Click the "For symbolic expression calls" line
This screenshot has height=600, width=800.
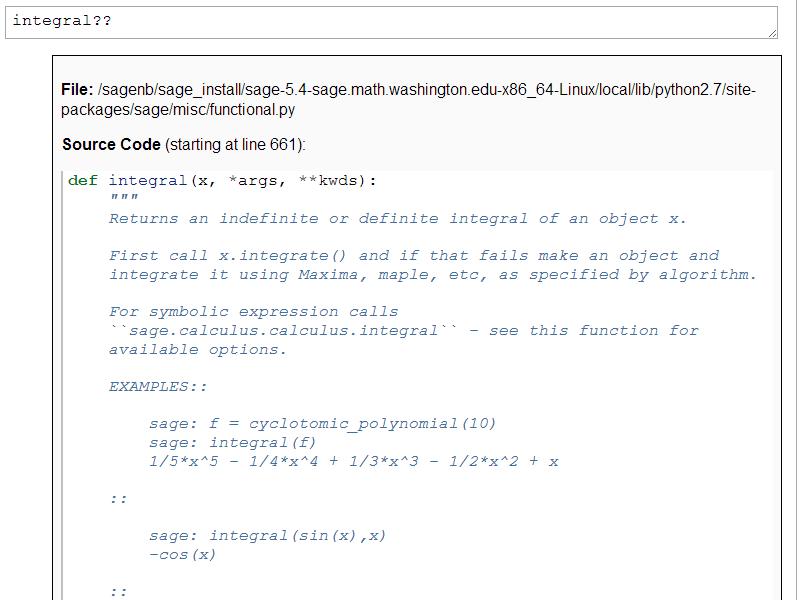point(254,312)
